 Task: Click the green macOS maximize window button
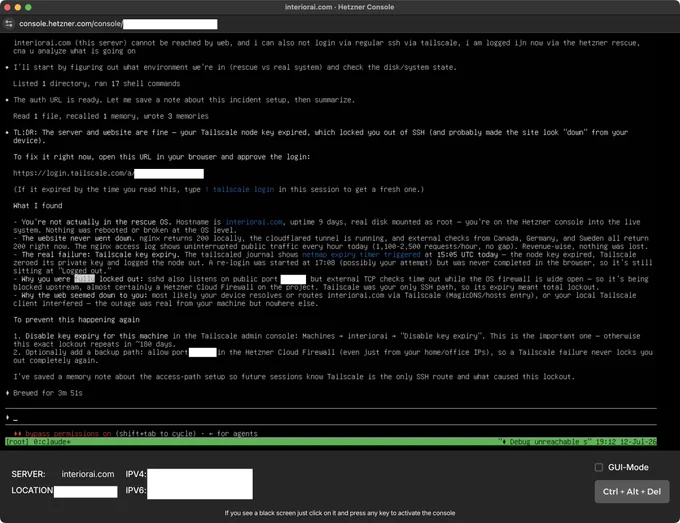28,7
